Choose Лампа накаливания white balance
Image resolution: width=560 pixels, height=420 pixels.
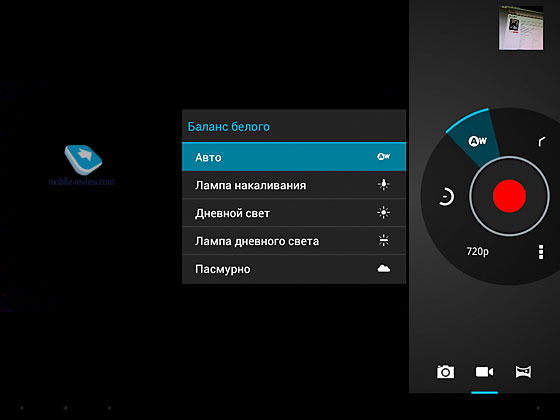coord(294,185)
